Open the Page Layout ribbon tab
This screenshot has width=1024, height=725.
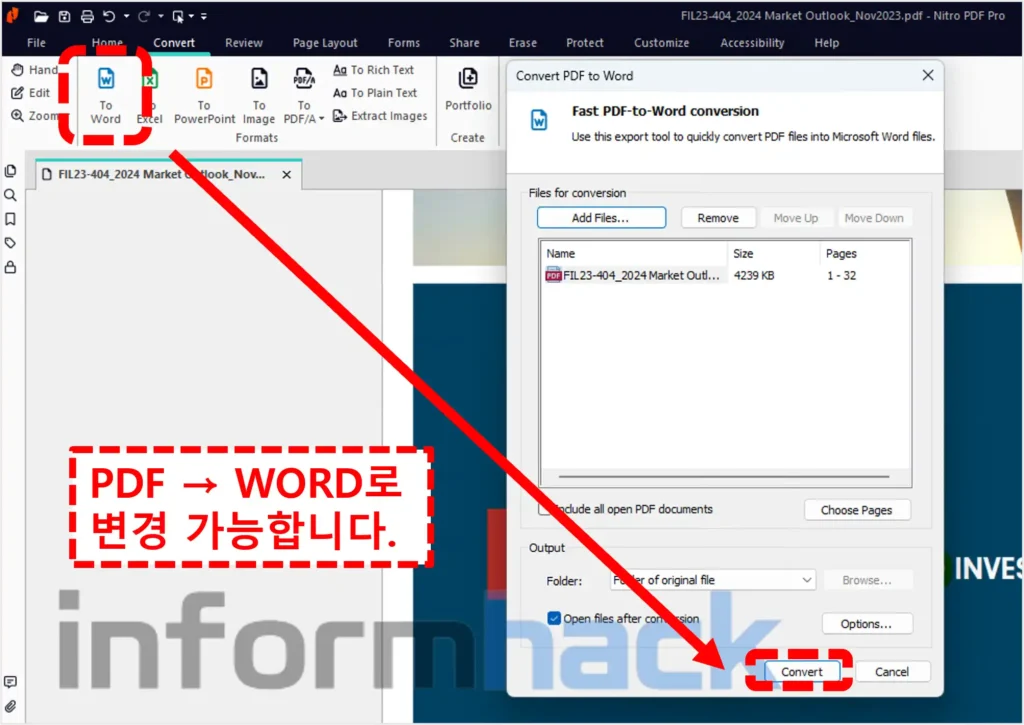coord(325,43)
